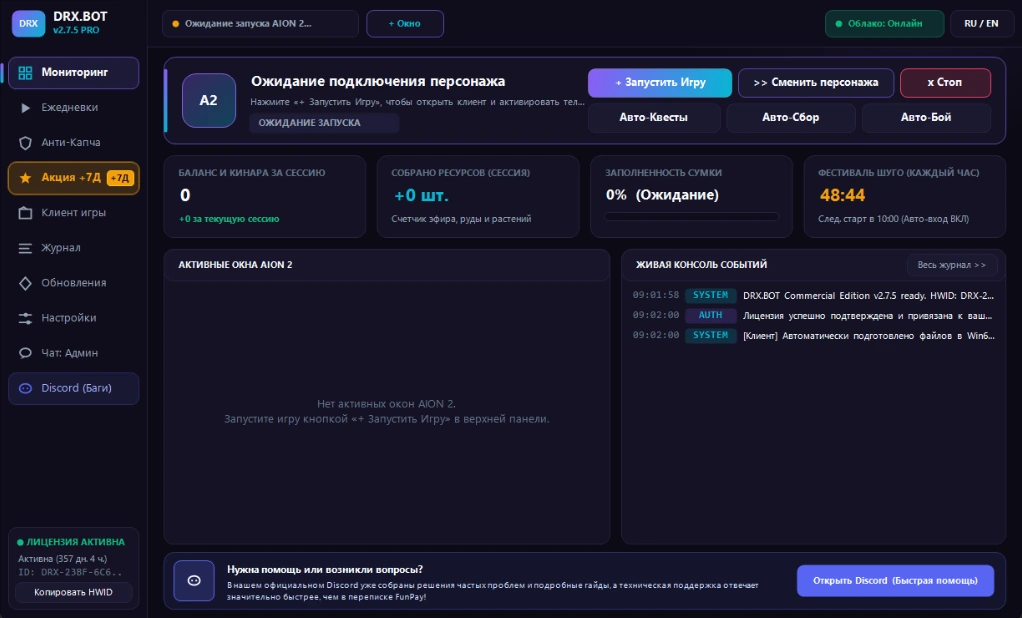Image resolution: width=1022 pixels, height=618 pixels.
Task: Click the +0 шт. resources value
Action: [421, 195]
